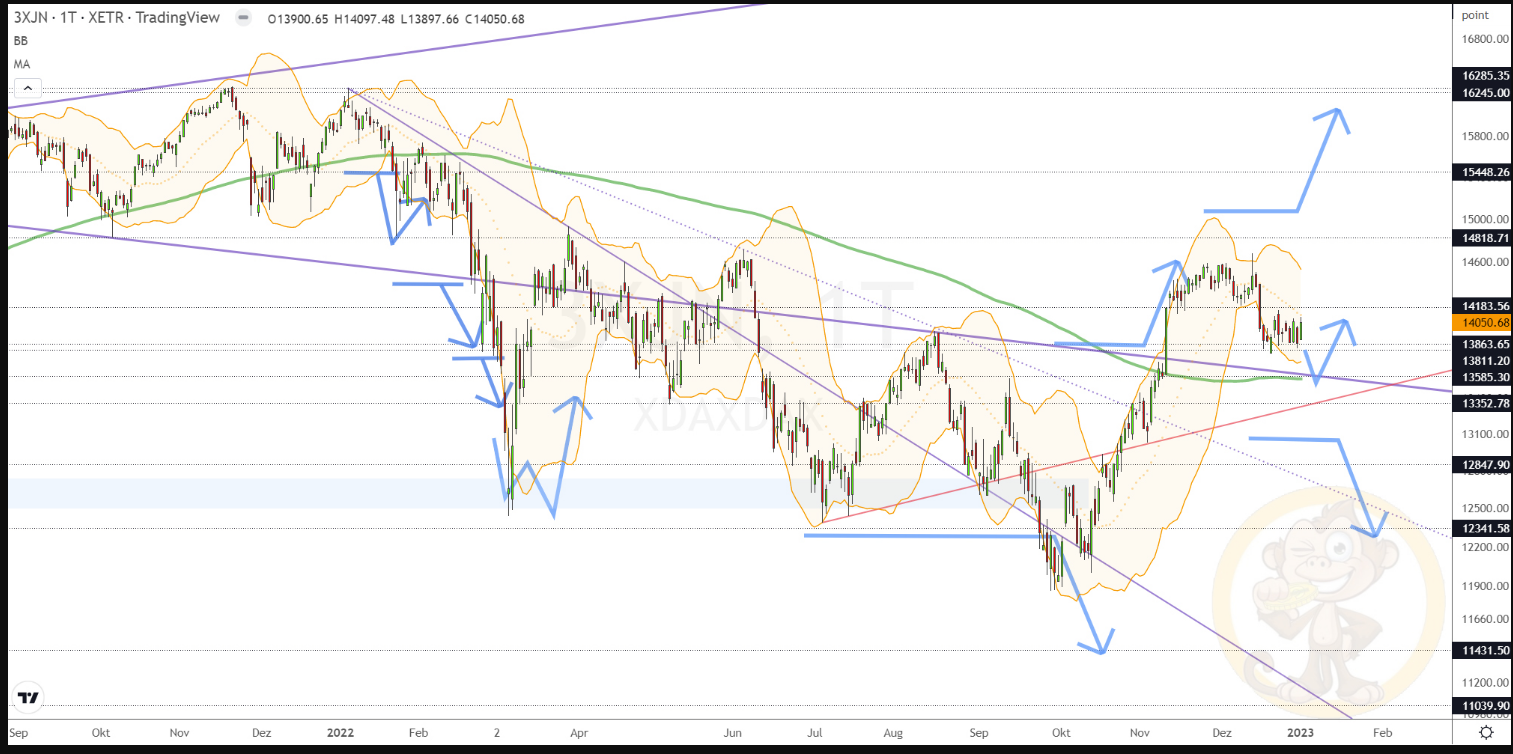Click the 13585.30 price line label
Screen dimensions: 1513x754
click(1484, 377)
